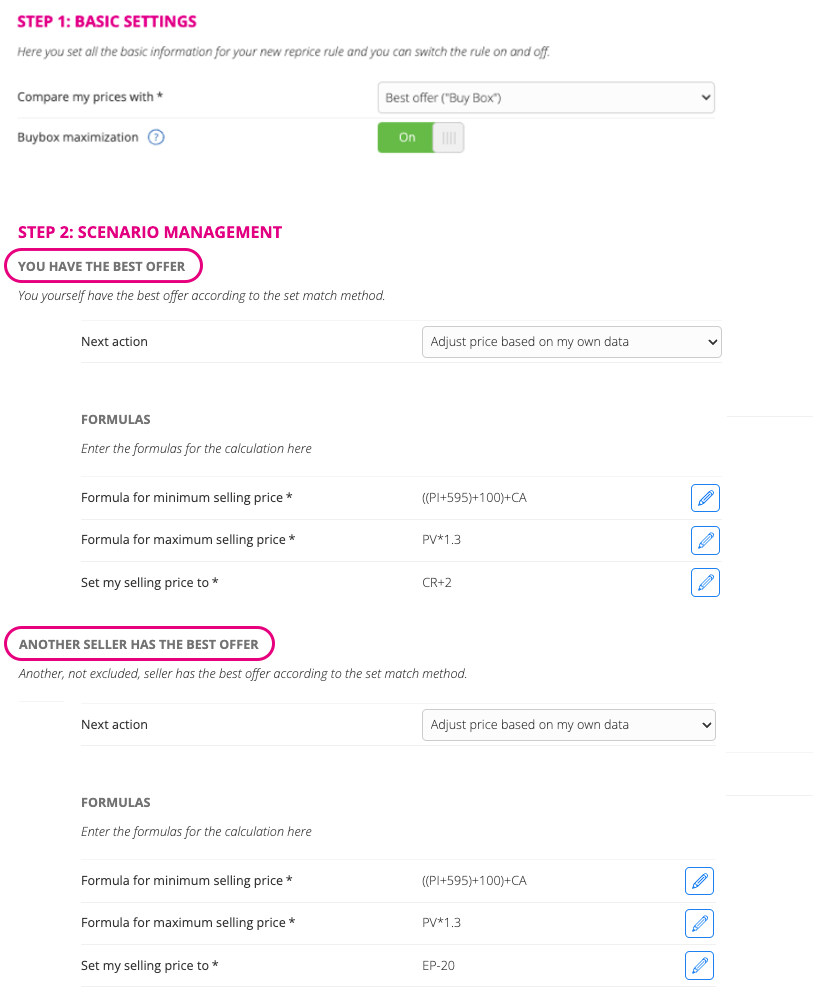Edit the EP-20 selling price formula
Image resolution: width=814 pixels, height=1002 pixels.
[699, 966]
